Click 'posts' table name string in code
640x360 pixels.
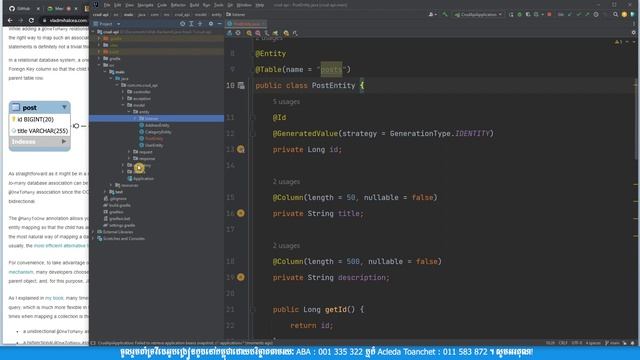coord(331,69)
